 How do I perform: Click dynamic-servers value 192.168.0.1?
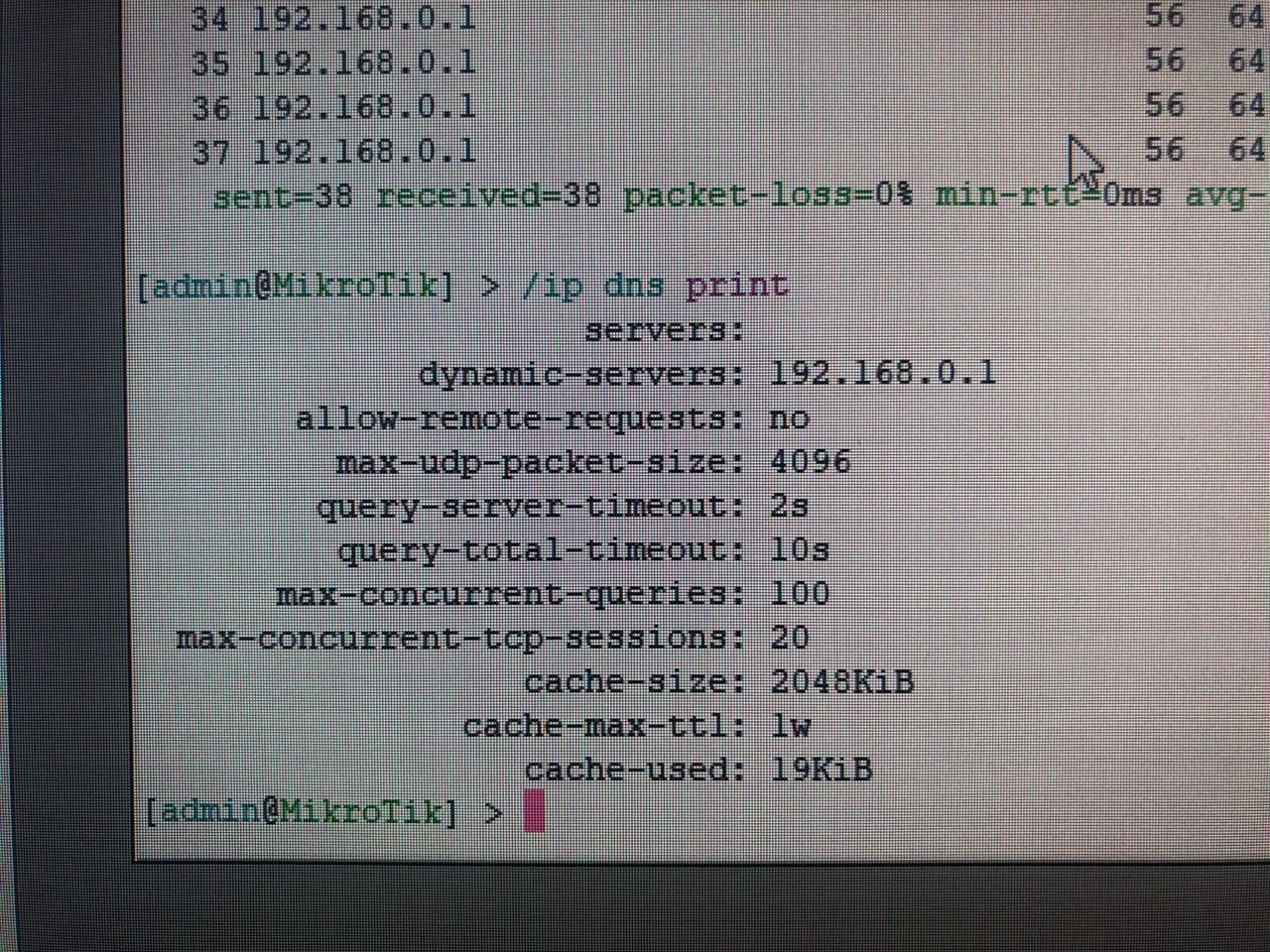882,373
